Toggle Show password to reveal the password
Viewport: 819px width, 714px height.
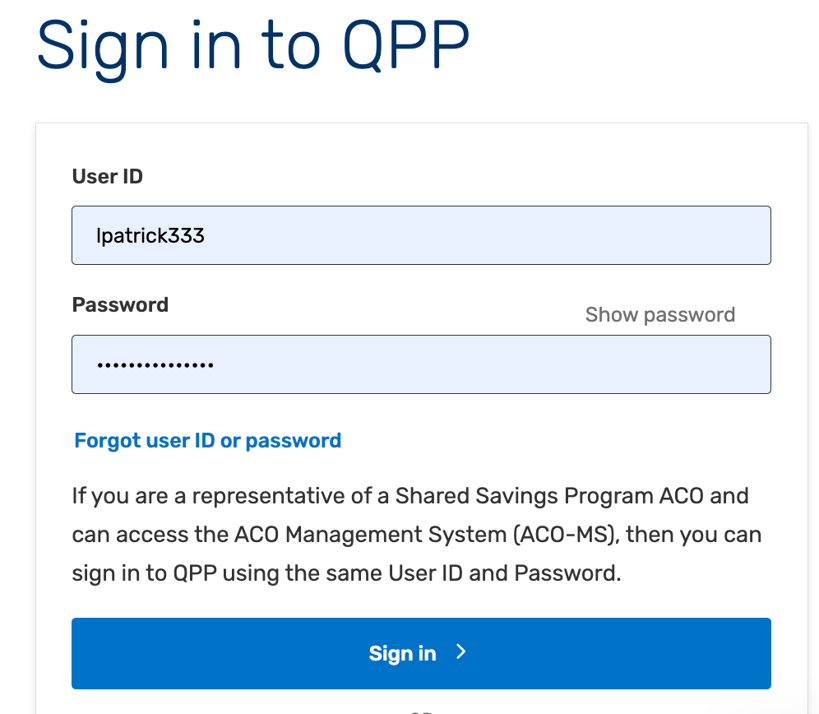pos(659,314)
